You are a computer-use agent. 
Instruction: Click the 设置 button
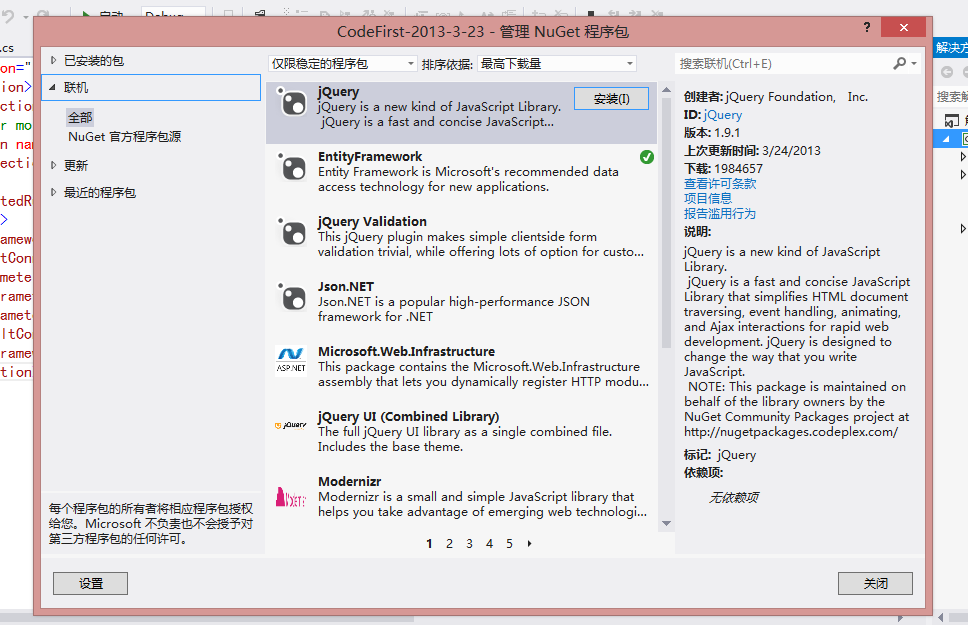[91, 584]
